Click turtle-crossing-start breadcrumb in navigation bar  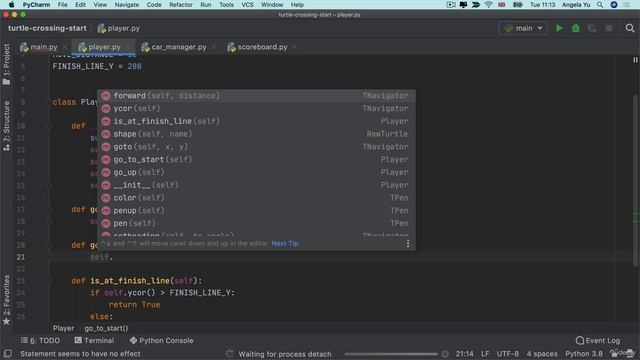coord(47,28)
